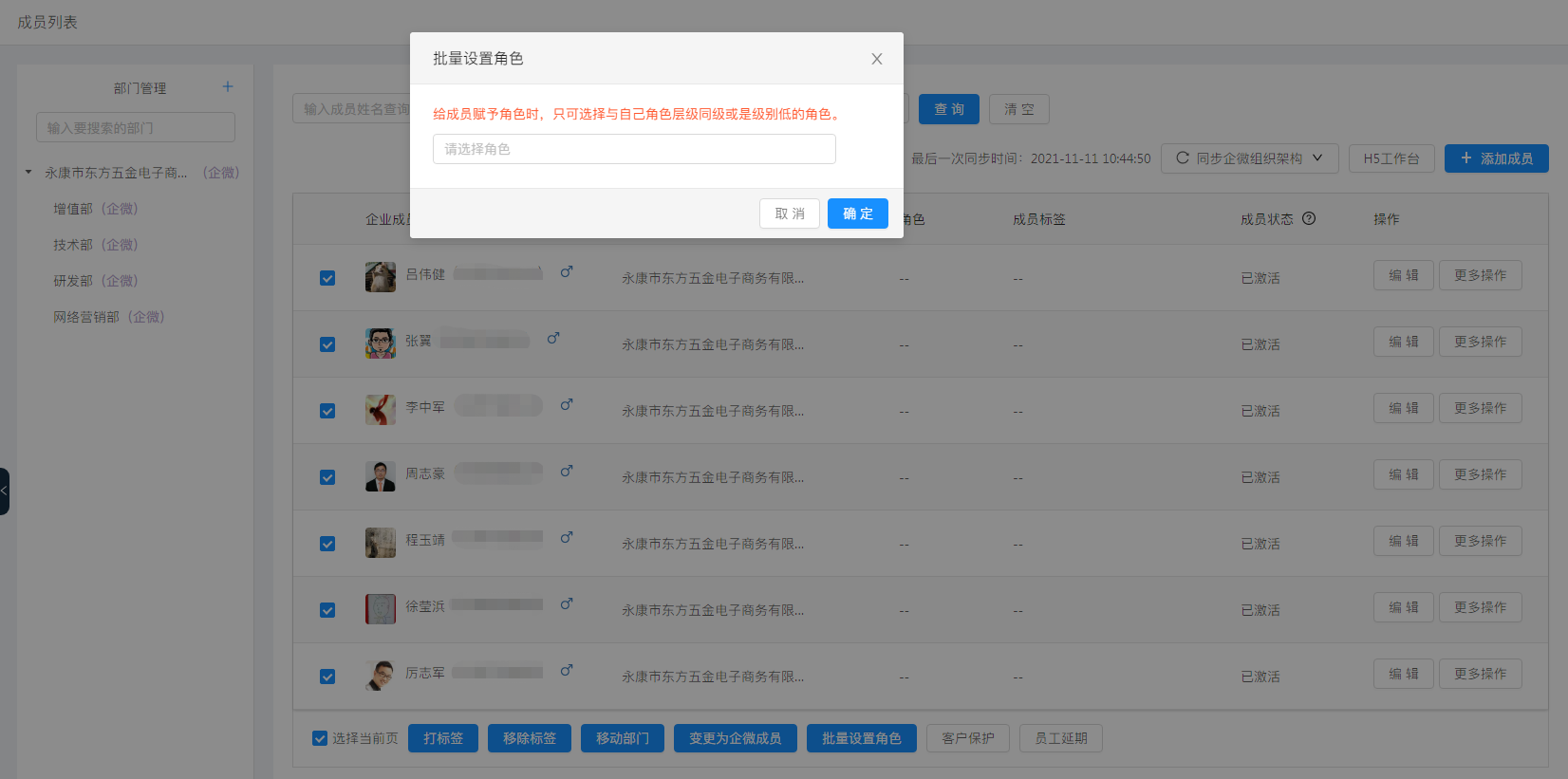Click the male gender icon for 程玉靖
Viewport: 1568px width, 779px height.
pos(567,537)
